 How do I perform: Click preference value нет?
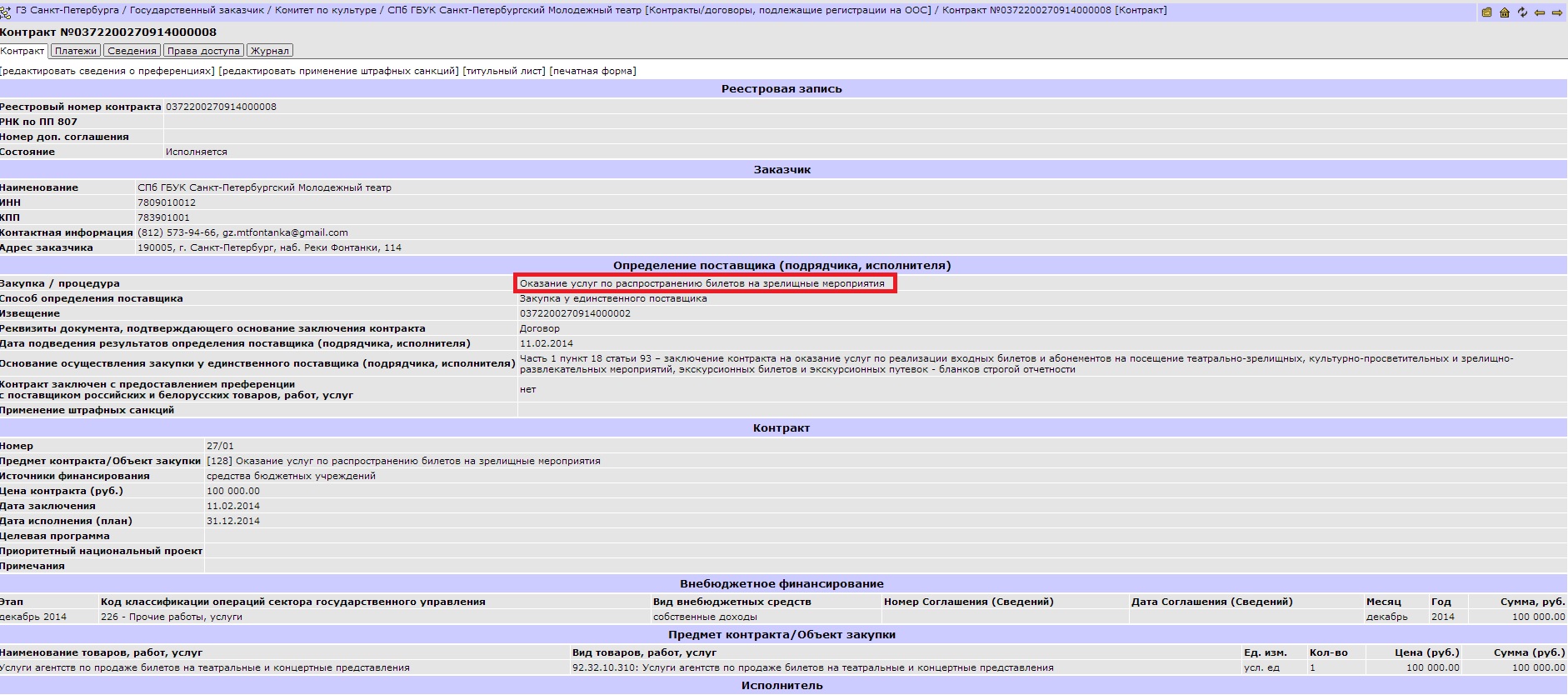[527, 389]
